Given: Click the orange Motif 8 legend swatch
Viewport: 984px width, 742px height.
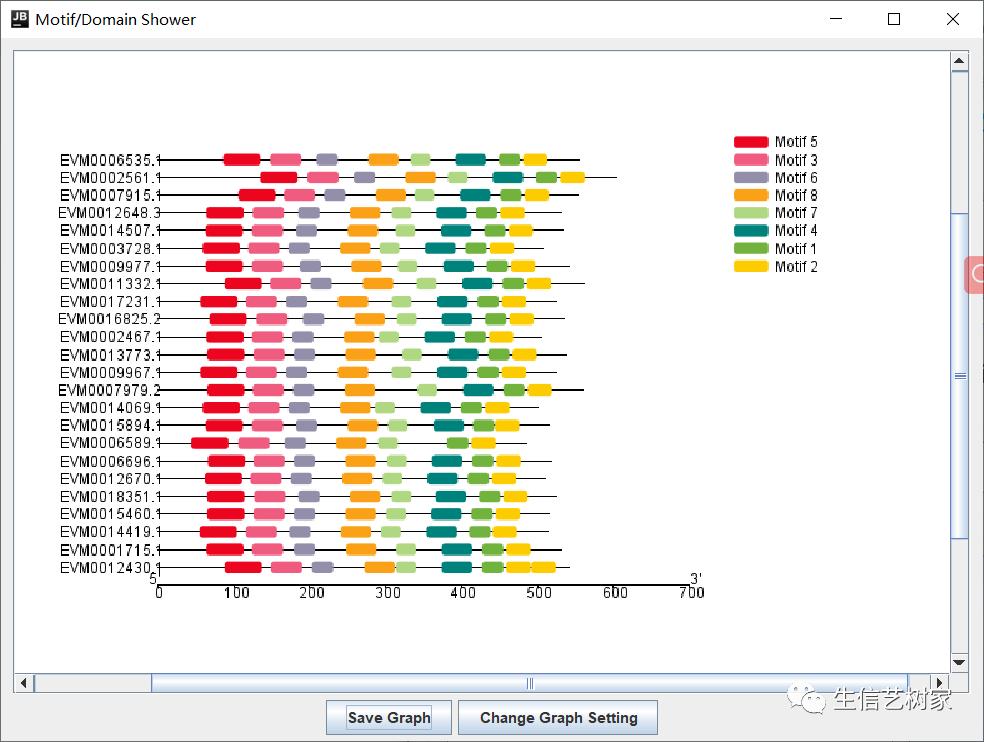Looking at the screenshot, I should click(x=751, y=195).
